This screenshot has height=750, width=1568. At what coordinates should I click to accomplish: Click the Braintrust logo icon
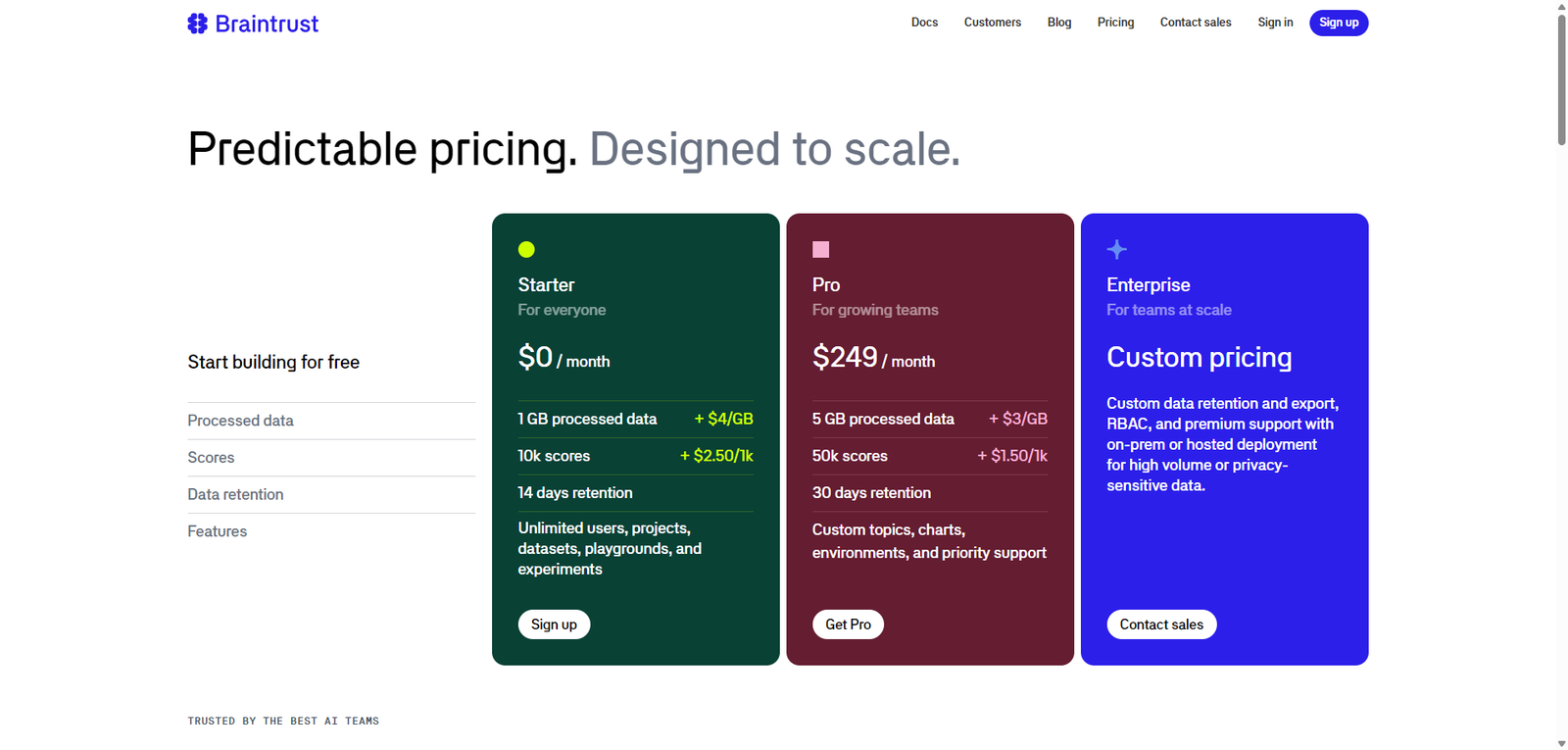coord(197,24)
